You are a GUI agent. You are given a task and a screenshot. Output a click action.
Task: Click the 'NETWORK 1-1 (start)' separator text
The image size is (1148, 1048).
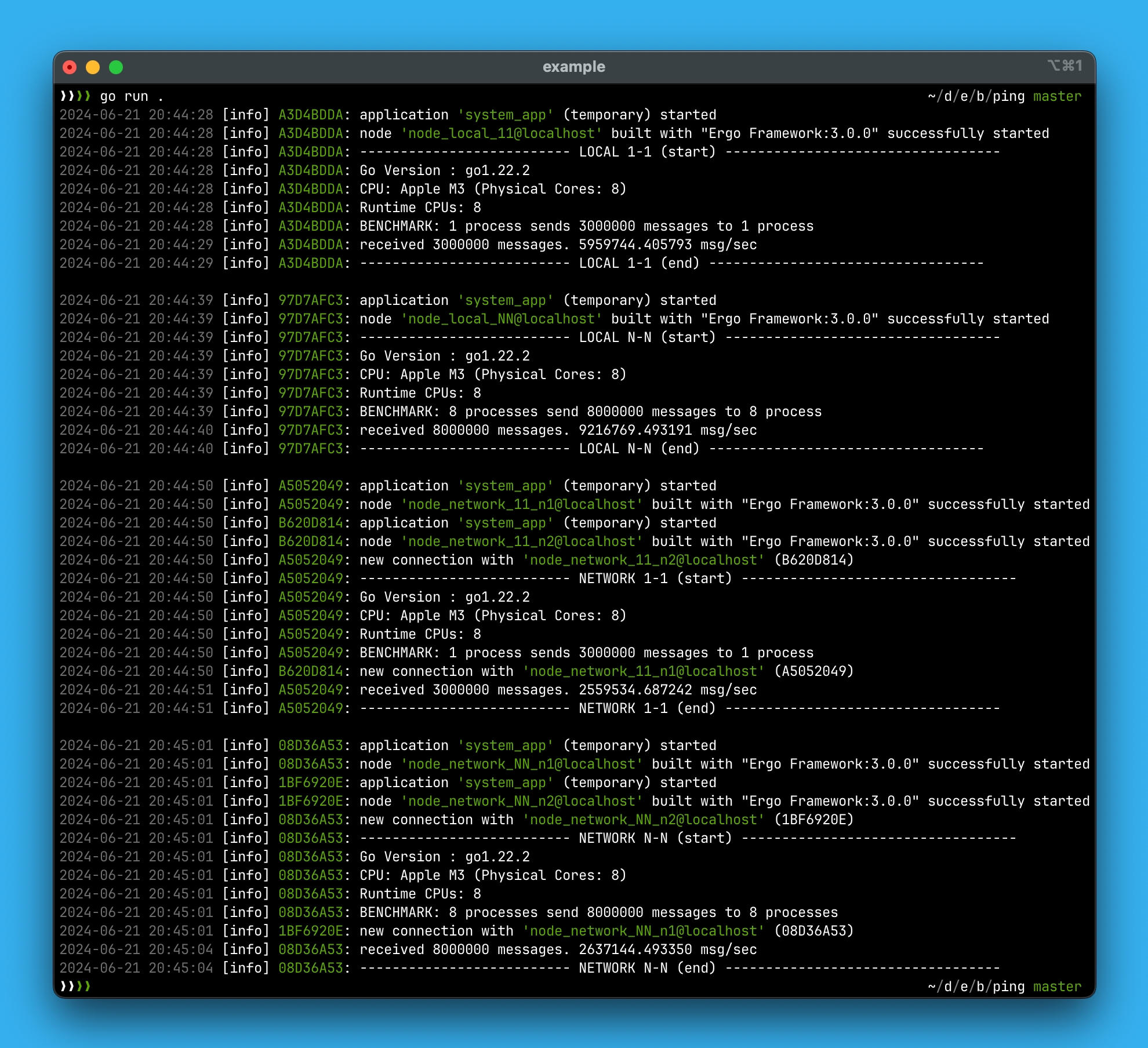coord(655,578)
